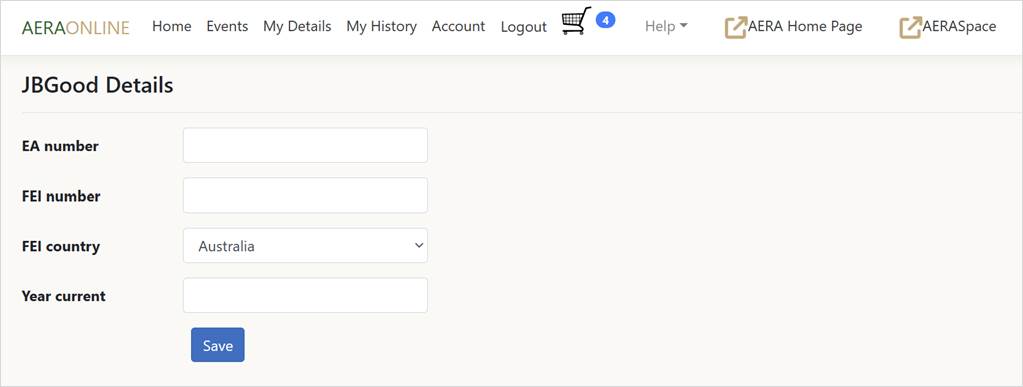The width and height of the screenshot is (1023, 387).
Task: Open the shopping cart icon
Action: (575, 21)
